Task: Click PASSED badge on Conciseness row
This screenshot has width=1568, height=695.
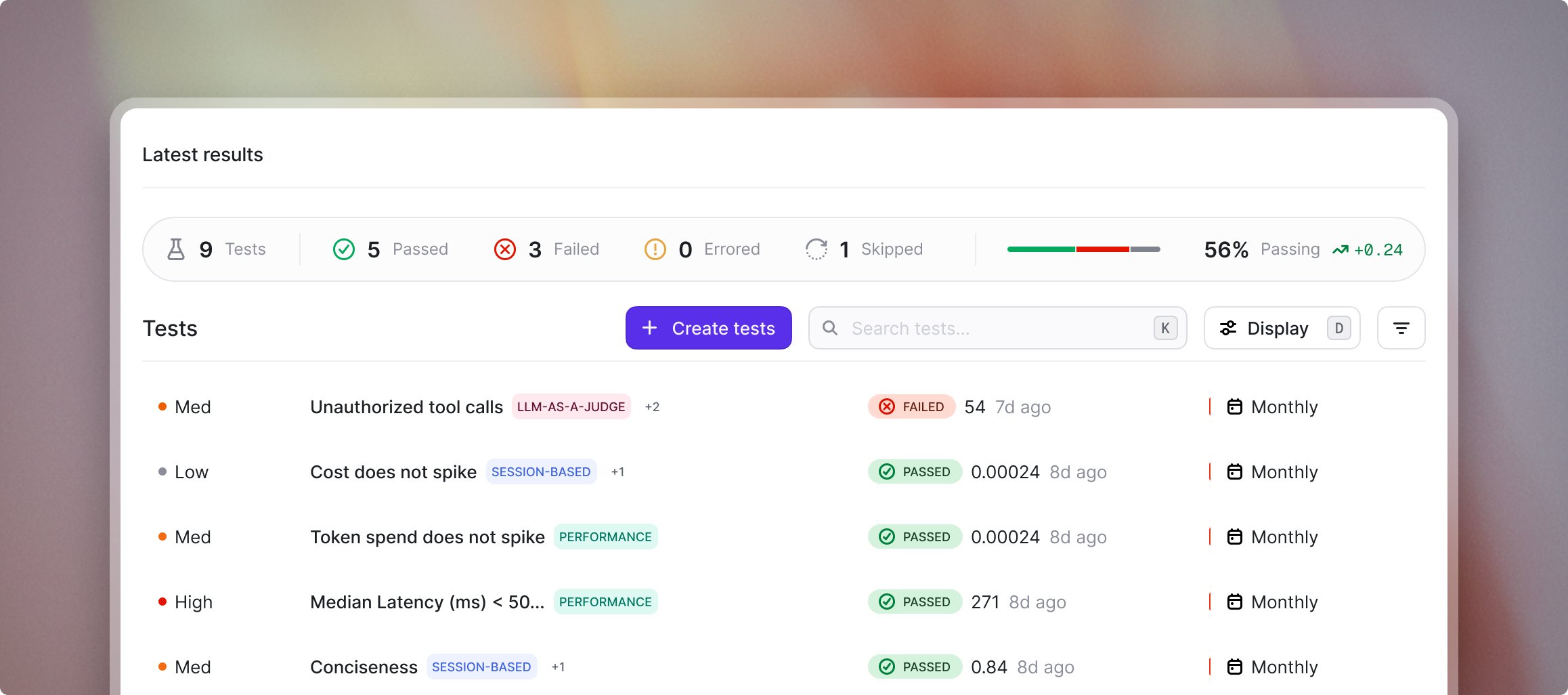Action: pos(915,667)
